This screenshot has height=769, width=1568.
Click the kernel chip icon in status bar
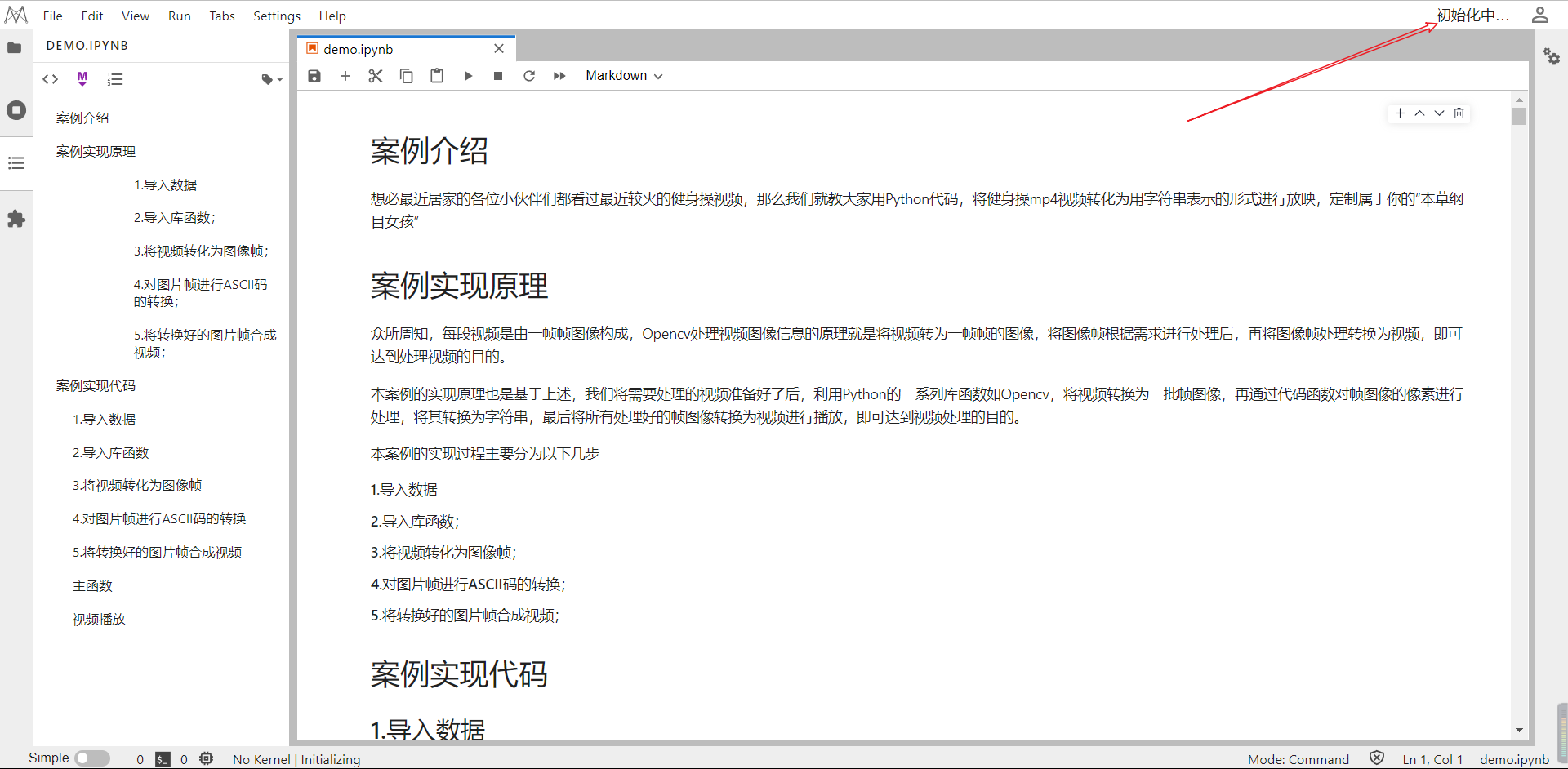207,758
